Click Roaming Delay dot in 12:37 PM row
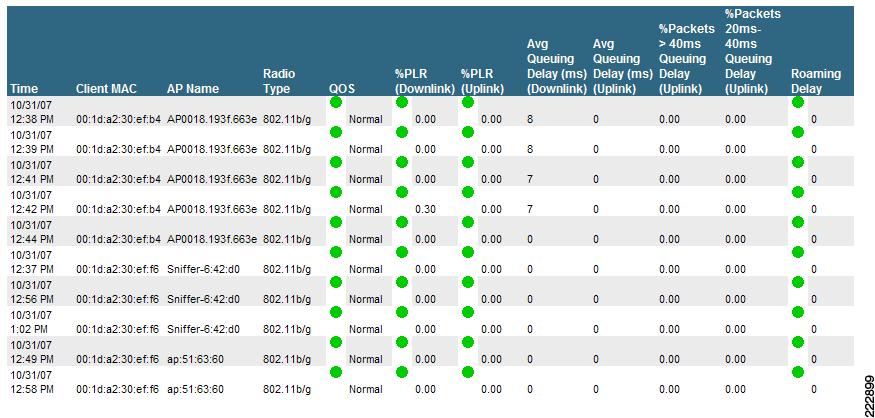The width and height of the screenshot is (875, 418). [x=797, y=252]
